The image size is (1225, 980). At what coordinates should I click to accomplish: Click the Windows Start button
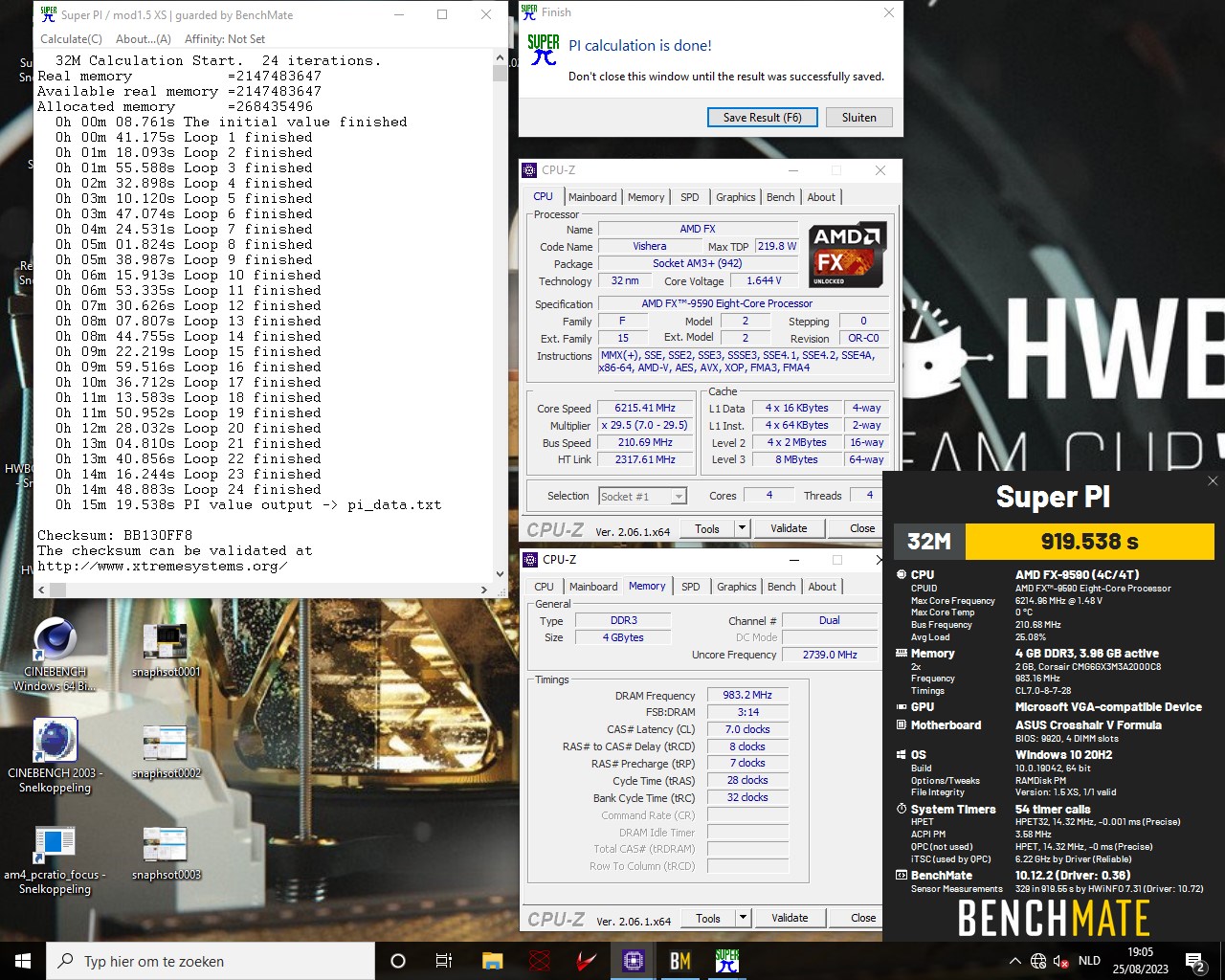point(23,961)
